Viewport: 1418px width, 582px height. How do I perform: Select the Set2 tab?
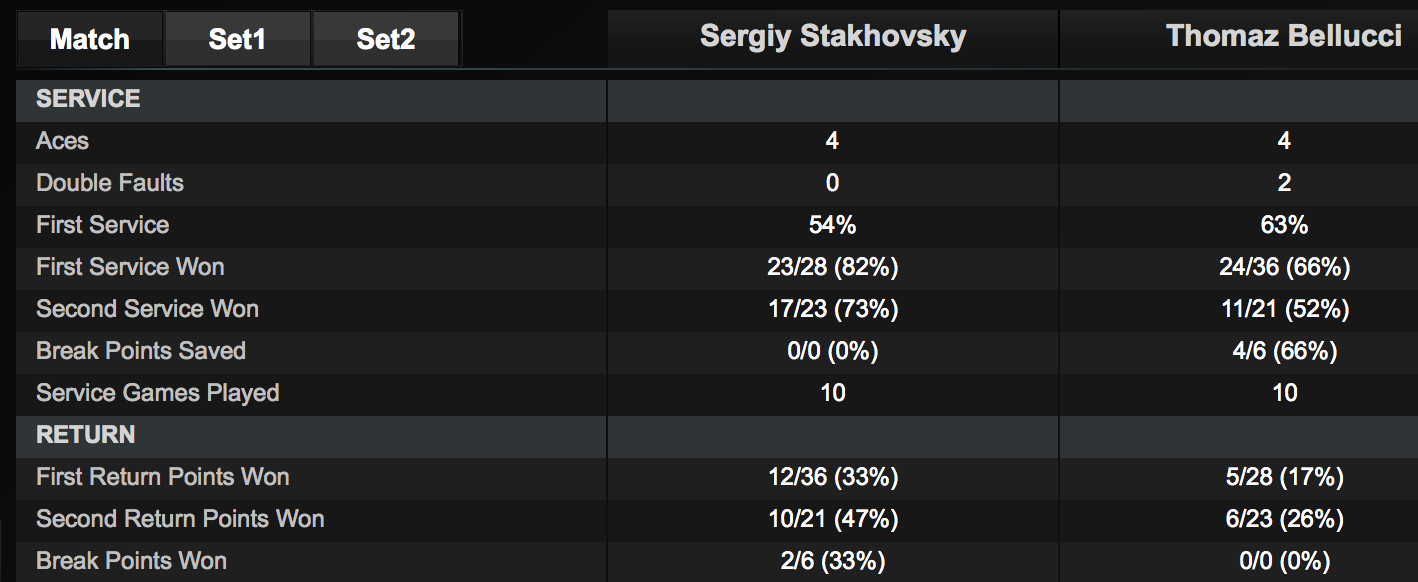pos(386,39)
